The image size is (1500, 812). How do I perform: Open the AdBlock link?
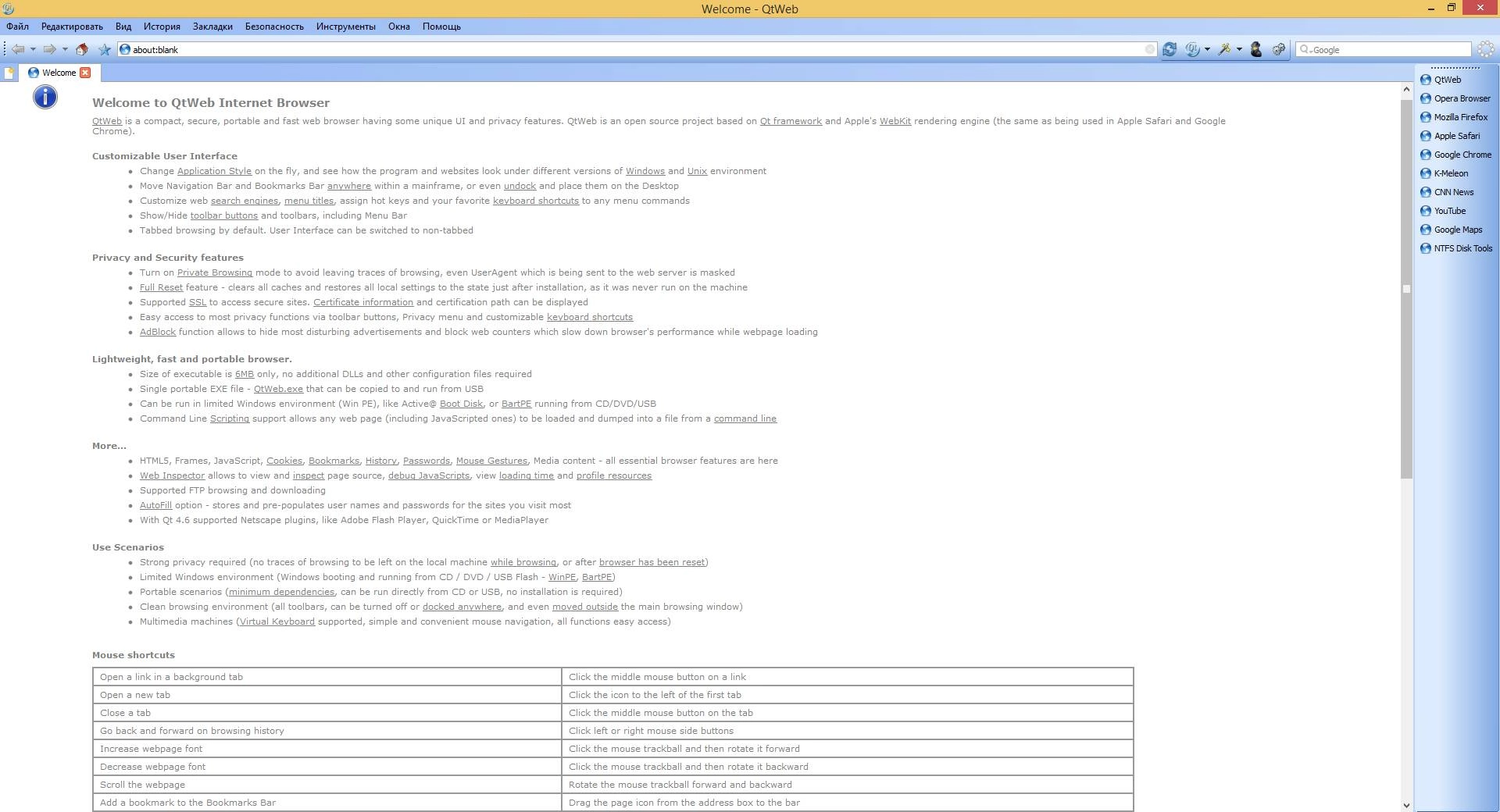click(158, 332)
